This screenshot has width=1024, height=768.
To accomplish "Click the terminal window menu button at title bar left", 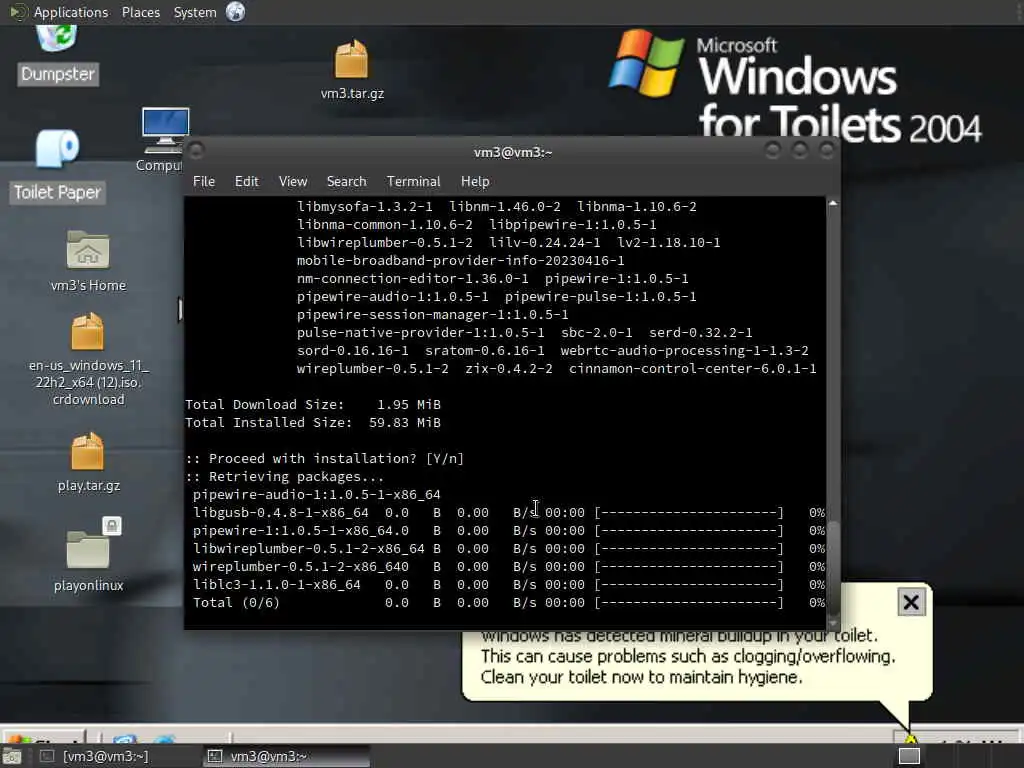I will 196,151.
